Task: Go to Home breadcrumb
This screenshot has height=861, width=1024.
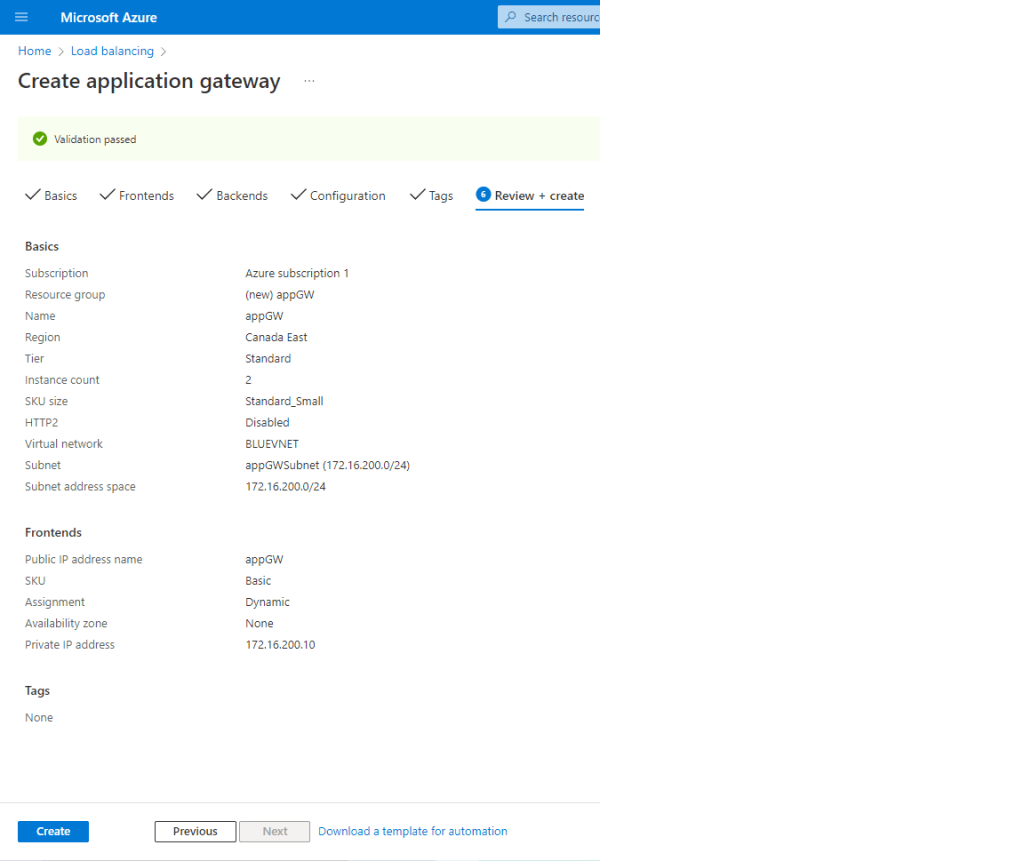Action: point(34,51)
